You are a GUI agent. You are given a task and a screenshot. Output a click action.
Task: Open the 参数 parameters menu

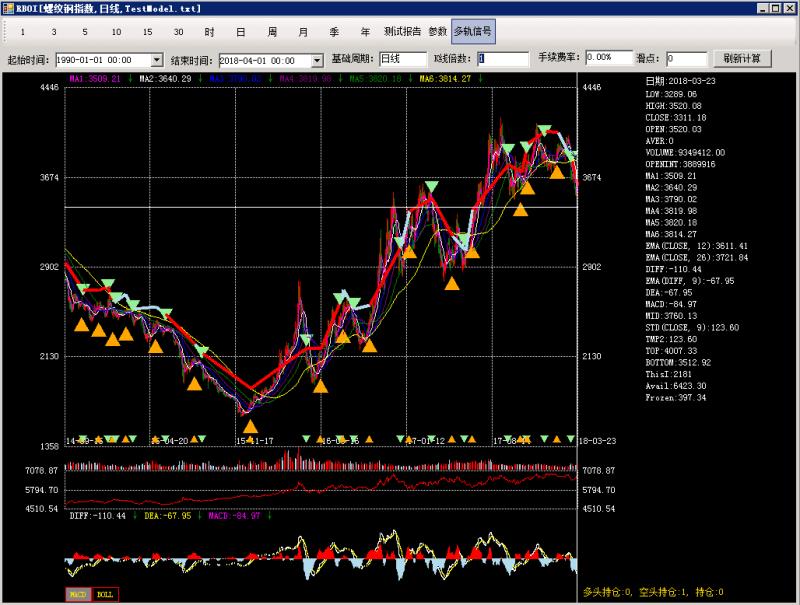[x=437, y=32]
